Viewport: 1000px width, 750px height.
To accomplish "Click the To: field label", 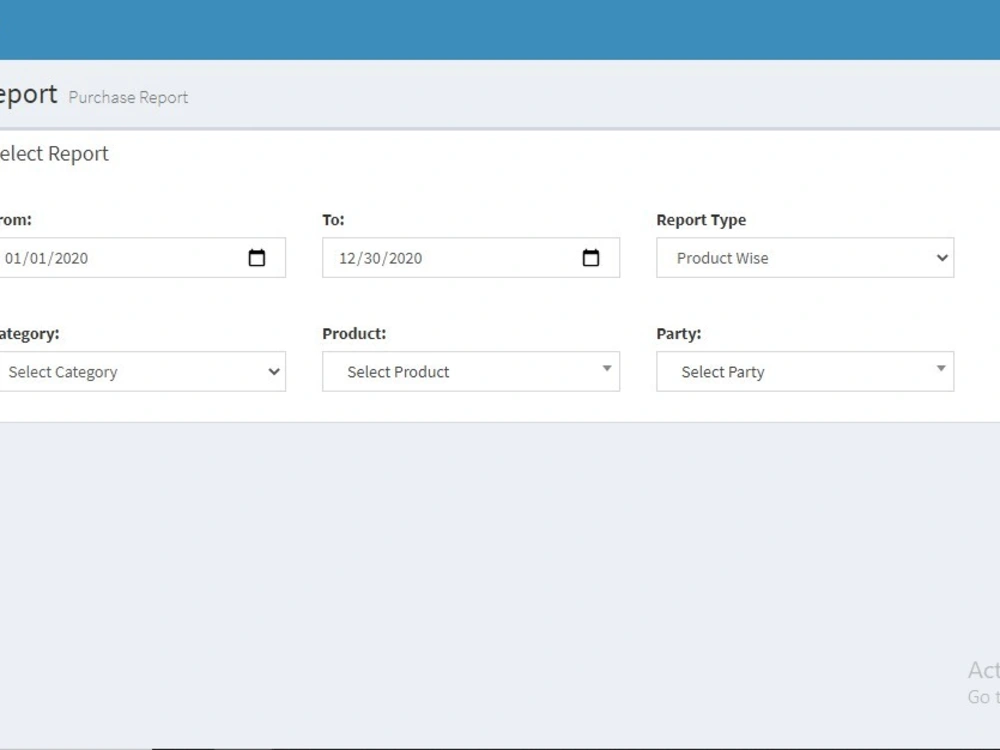I will point(333,220).
